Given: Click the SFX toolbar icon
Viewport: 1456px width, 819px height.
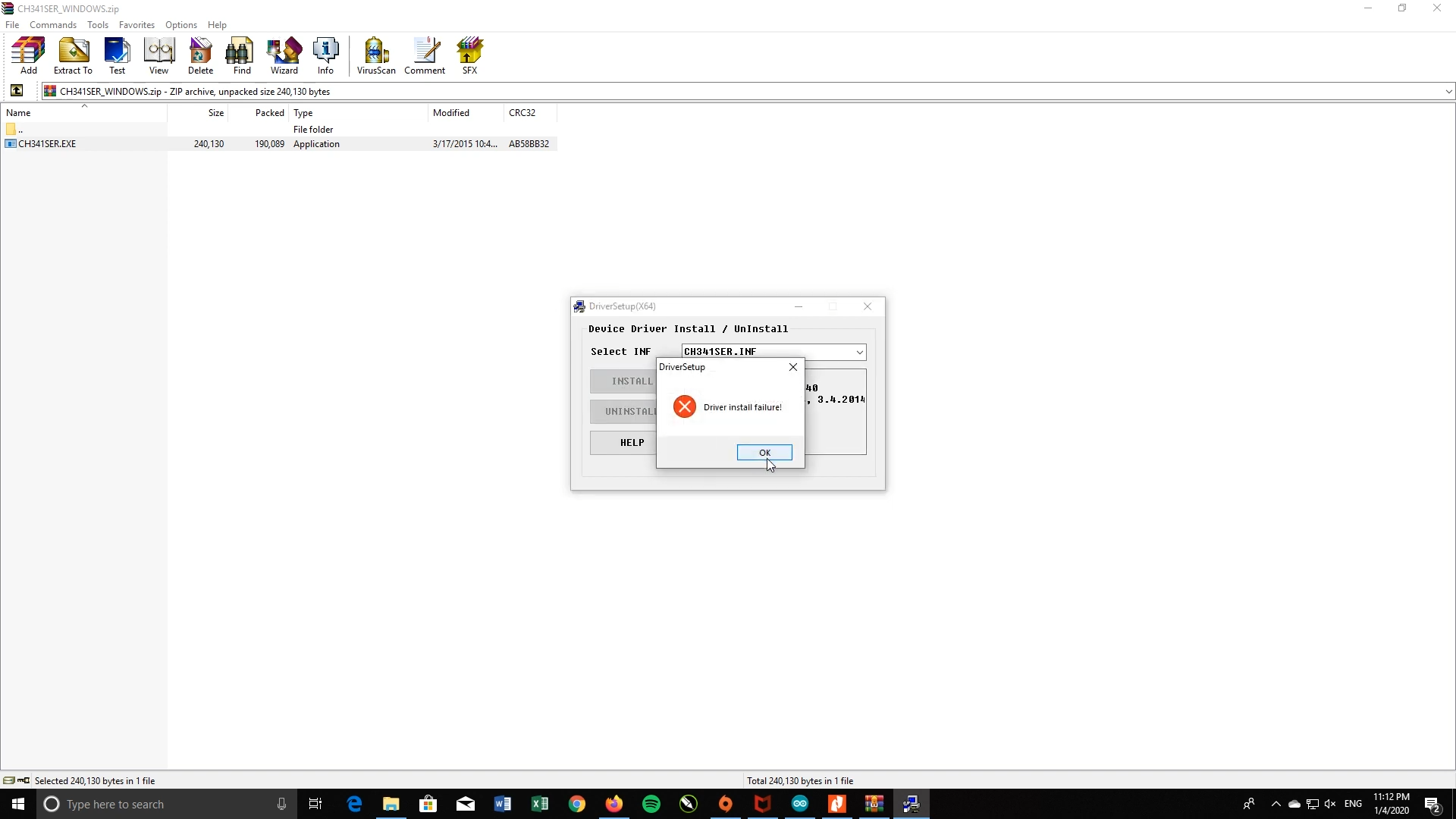Looking at the screenshot, I should click(470, 55).
